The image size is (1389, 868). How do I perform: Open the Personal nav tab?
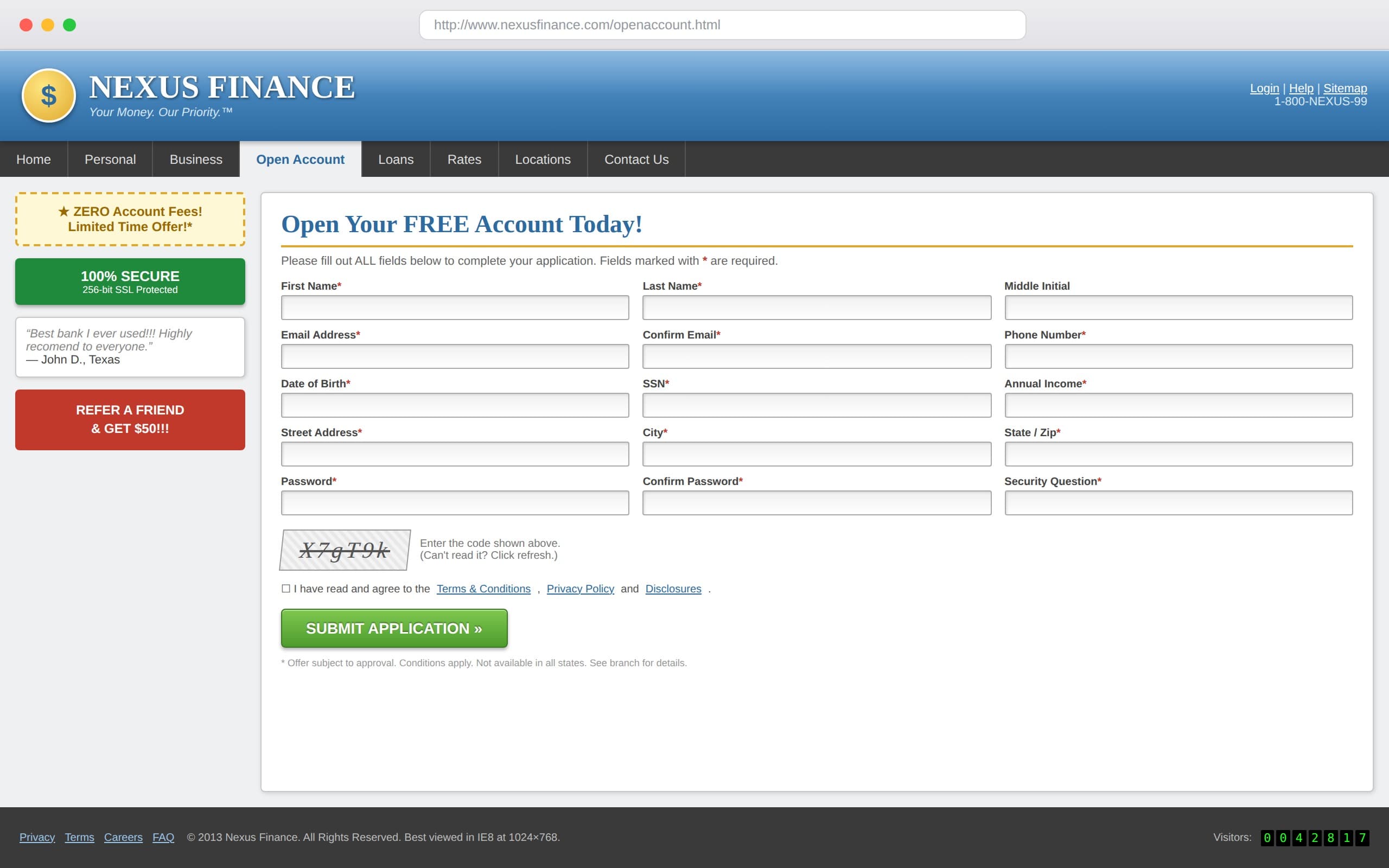click(x=110, y=159)
